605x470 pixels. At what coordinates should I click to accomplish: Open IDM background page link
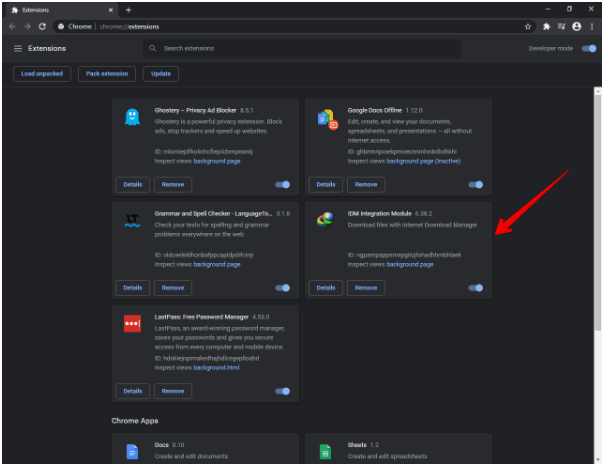coord(410,265)
